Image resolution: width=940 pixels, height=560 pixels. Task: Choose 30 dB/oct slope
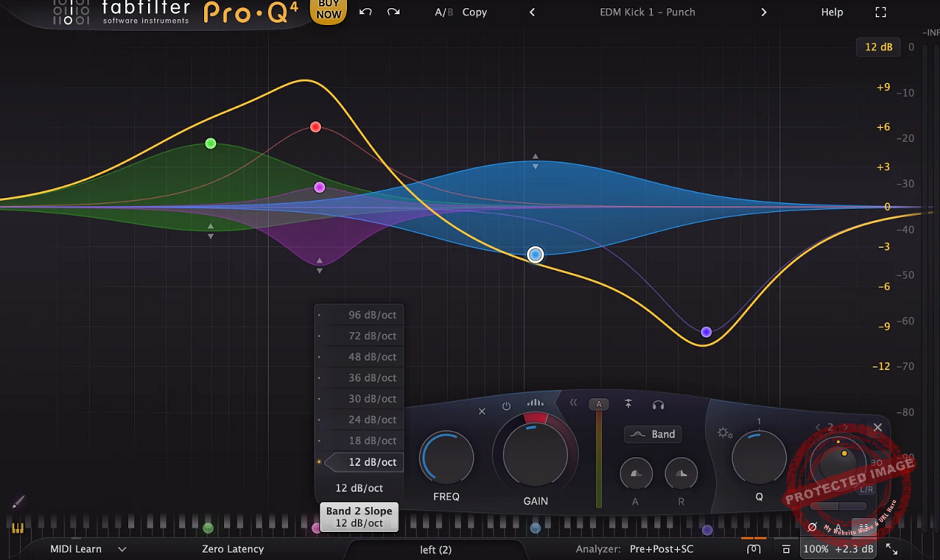point(359,399)
